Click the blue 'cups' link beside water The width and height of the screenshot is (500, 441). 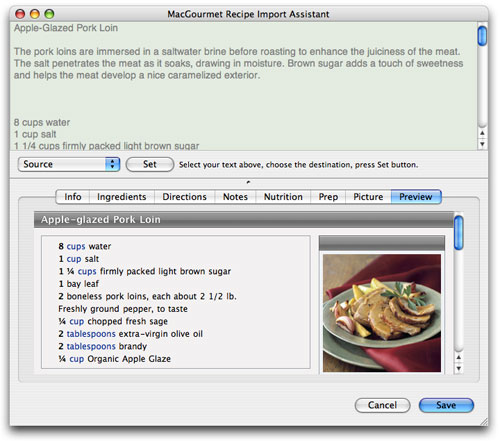tap(76, 246)
